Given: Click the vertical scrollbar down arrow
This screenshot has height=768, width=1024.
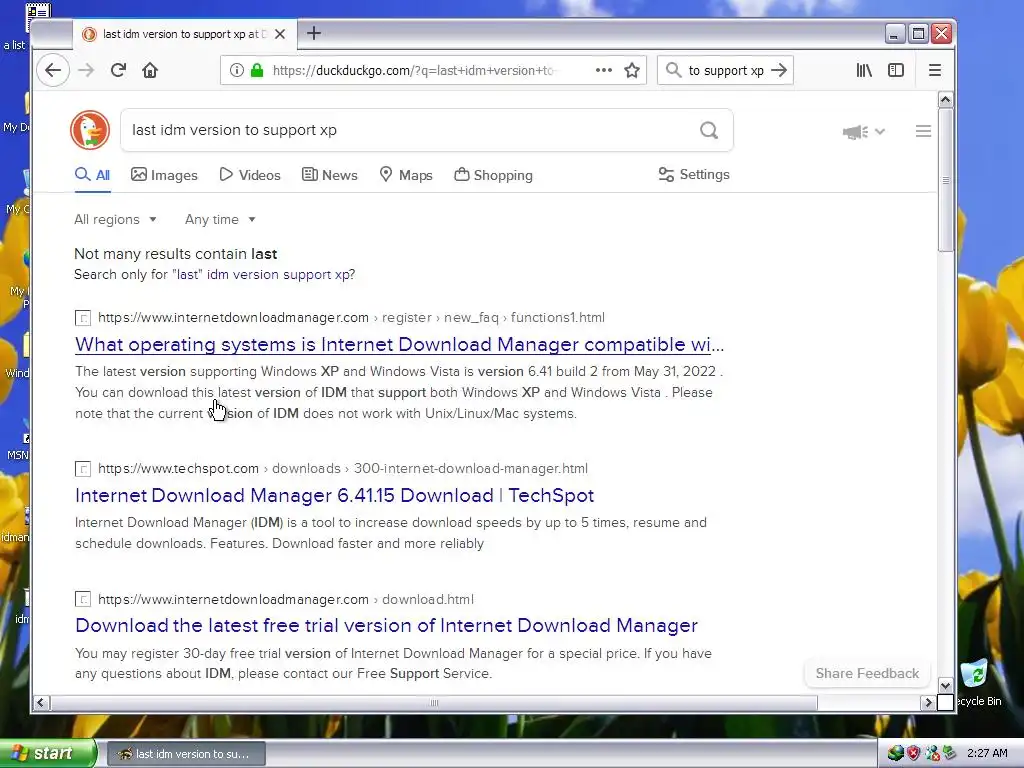Looking at the screenshot, I should pos(945,686).
